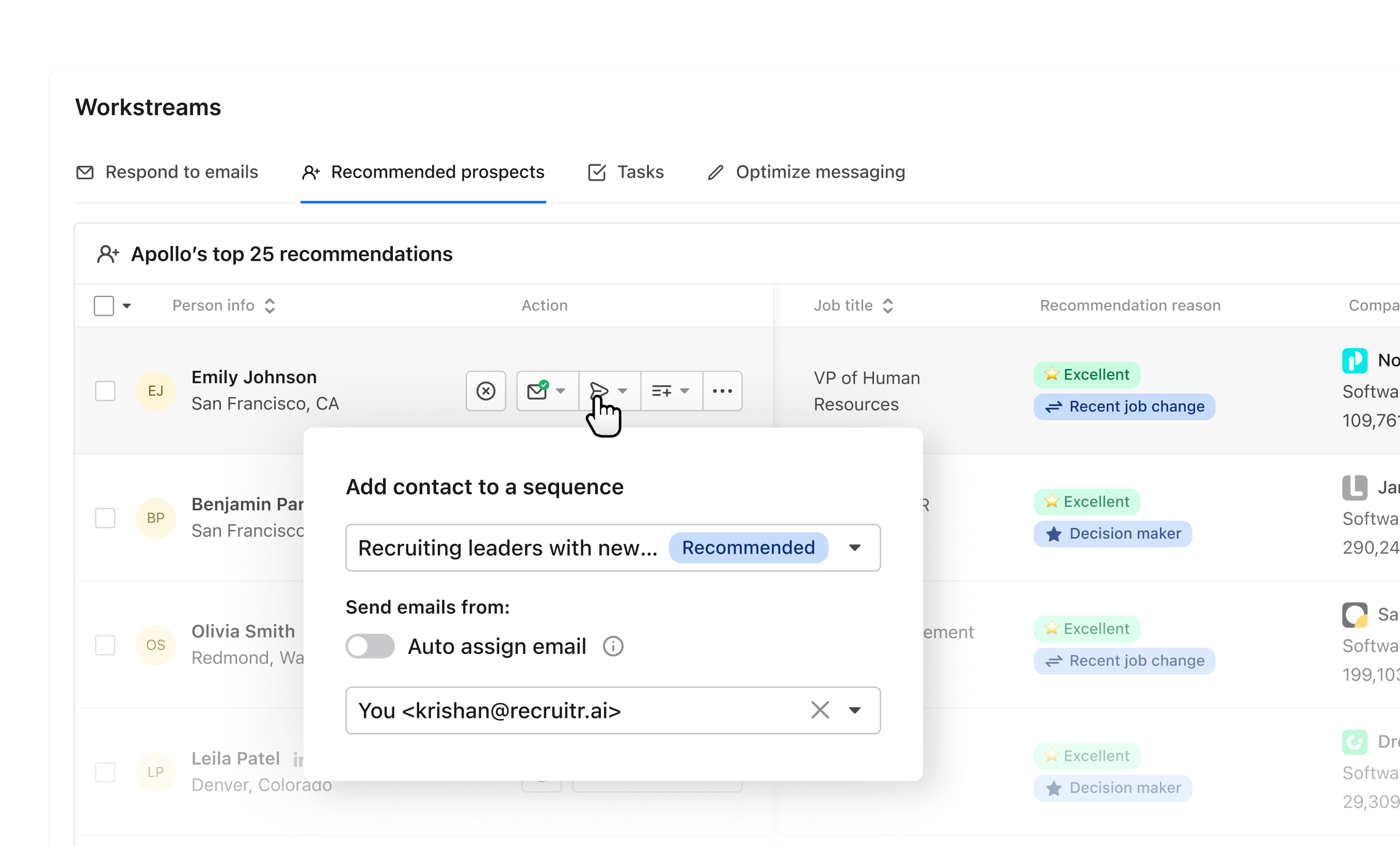Click Benjamin's company logo icon
Image resolution: width=1400 pixels, height=846 pixels.
[x=1355, y=488]
